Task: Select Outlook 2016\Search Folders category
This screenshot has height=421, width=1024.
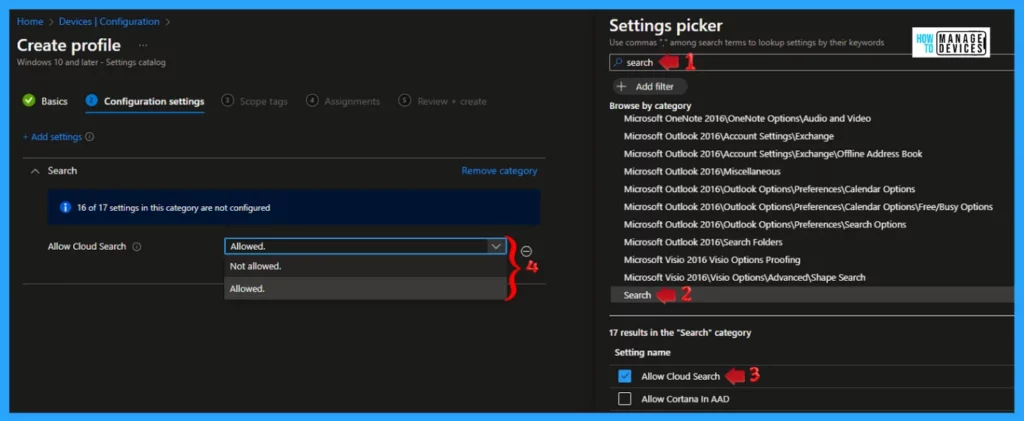Action: click(703, 242)
